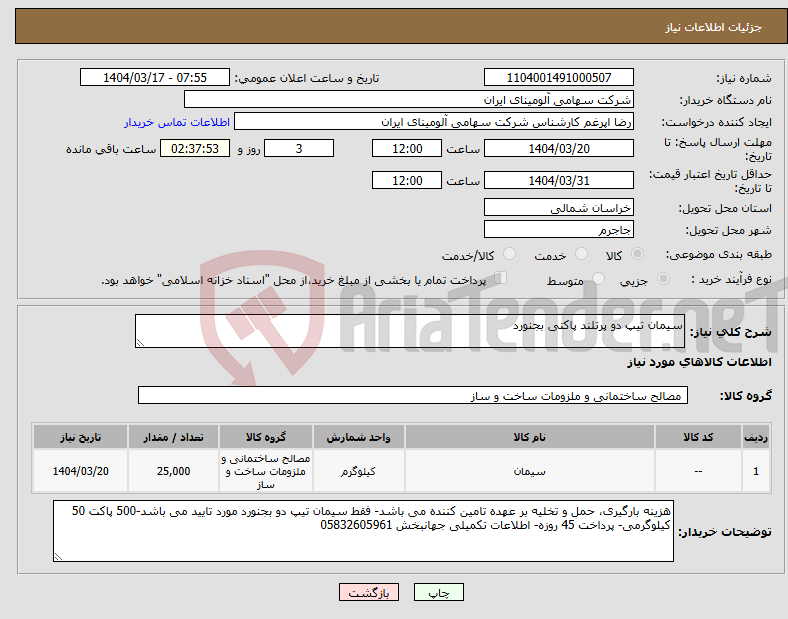Click the price validity date 1404/03/31 field
Viewport: 788px width, 619px height.
558,180
